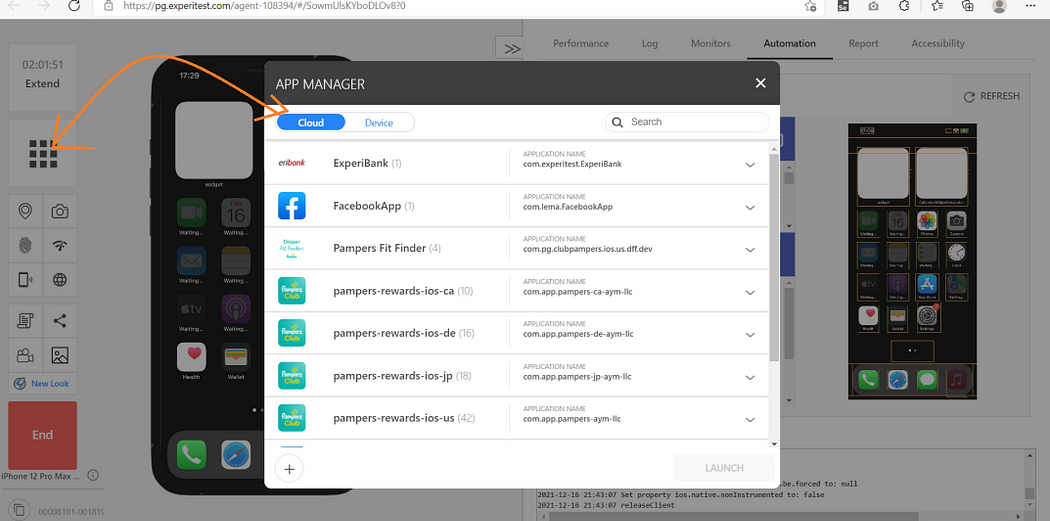
Task: Click the Wallet app on device screen
Action: click(236, 357)
